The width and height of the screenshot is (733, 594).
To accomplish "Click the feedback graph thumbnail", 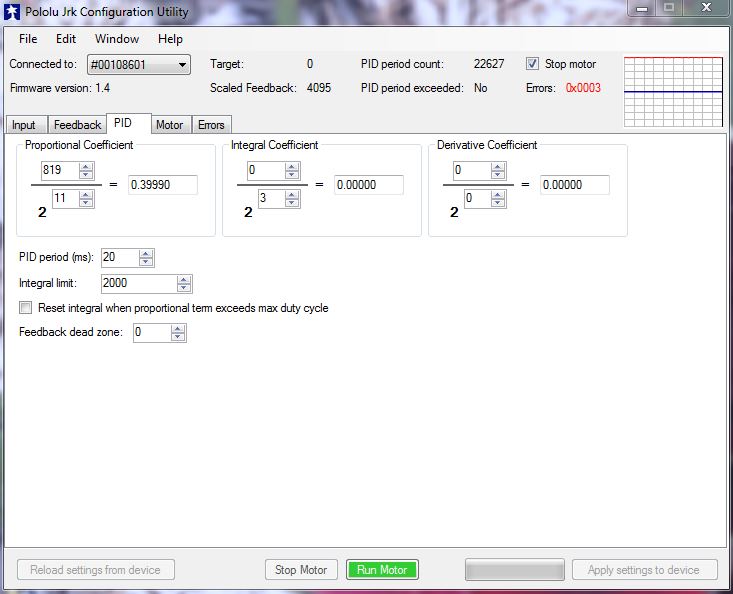I will tap(674, 92).
